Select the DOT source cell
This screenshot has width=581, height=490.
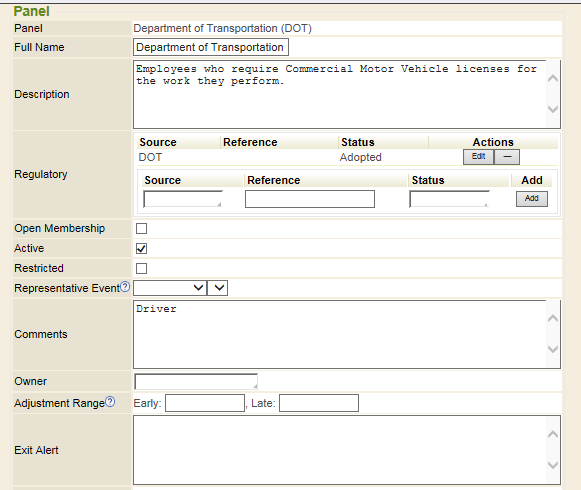[x=150, y=157]
